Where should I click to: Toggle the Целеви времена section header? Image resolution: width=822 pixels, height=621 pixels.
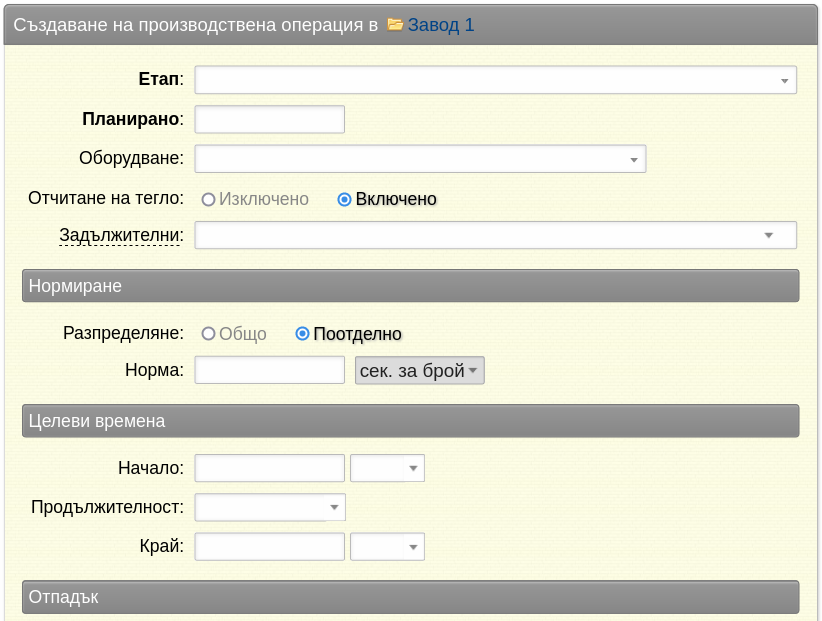point(410,421)
